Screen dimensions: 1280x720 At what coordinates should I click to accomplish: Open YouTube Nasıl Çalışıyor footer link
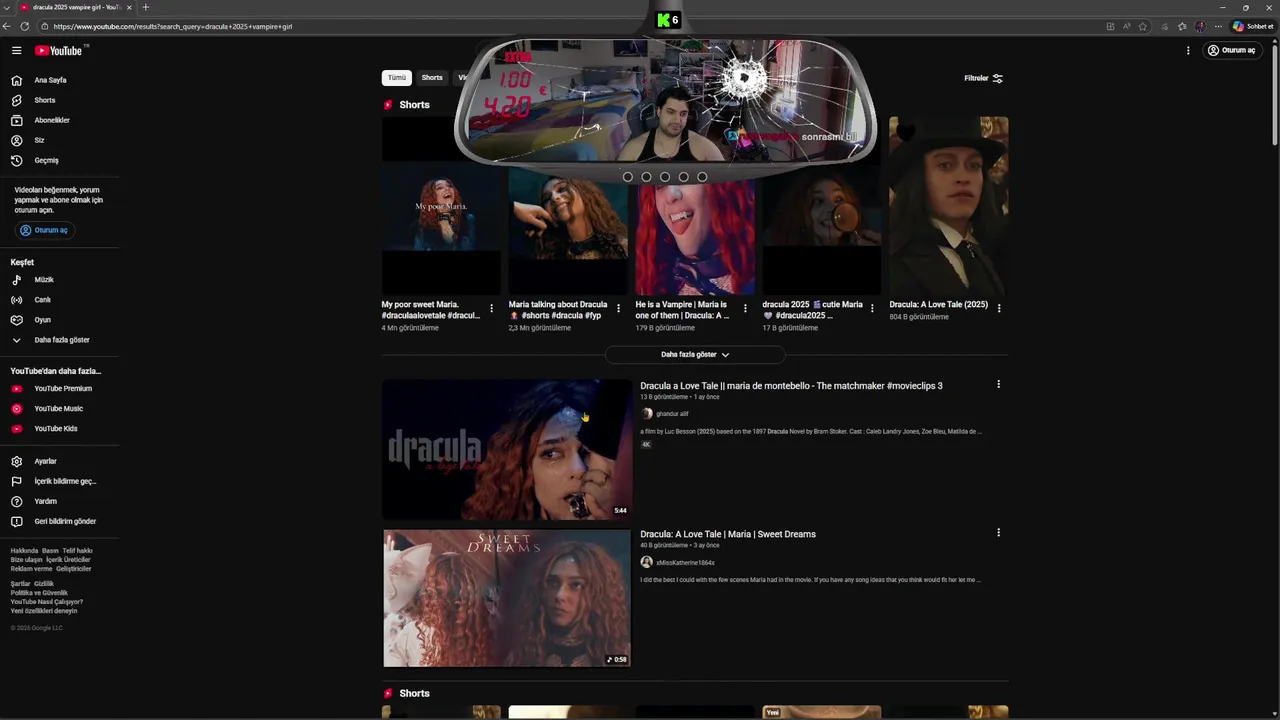[47, 602]
